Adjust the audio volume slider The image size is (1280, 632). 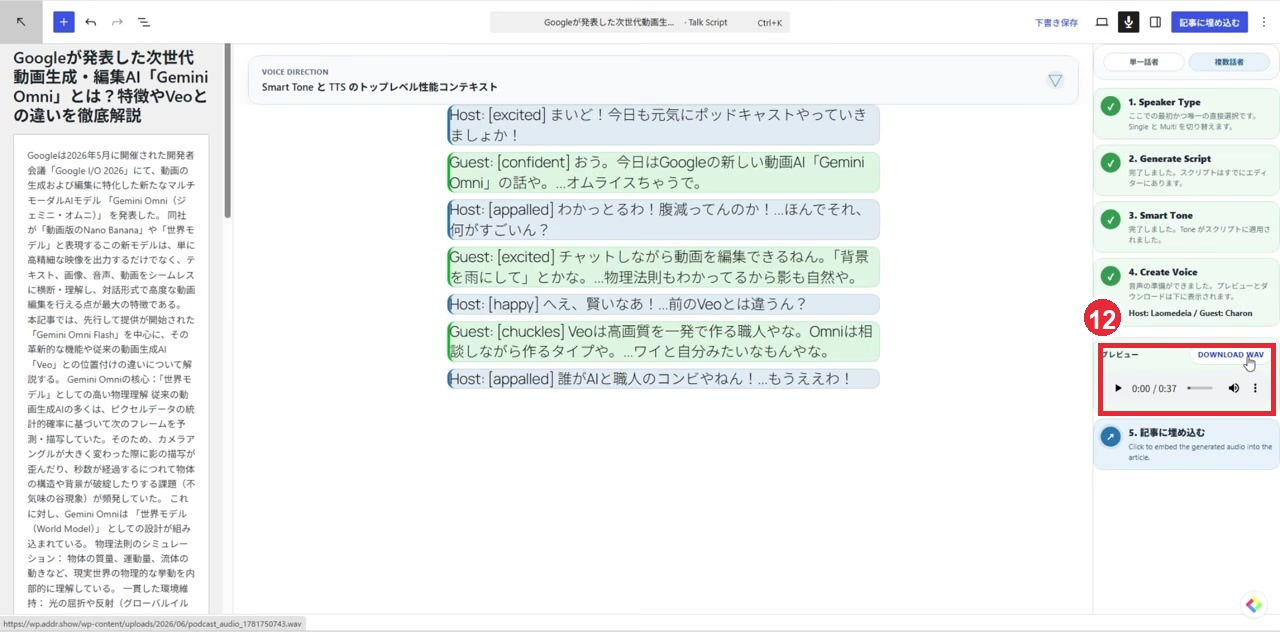1200,388
